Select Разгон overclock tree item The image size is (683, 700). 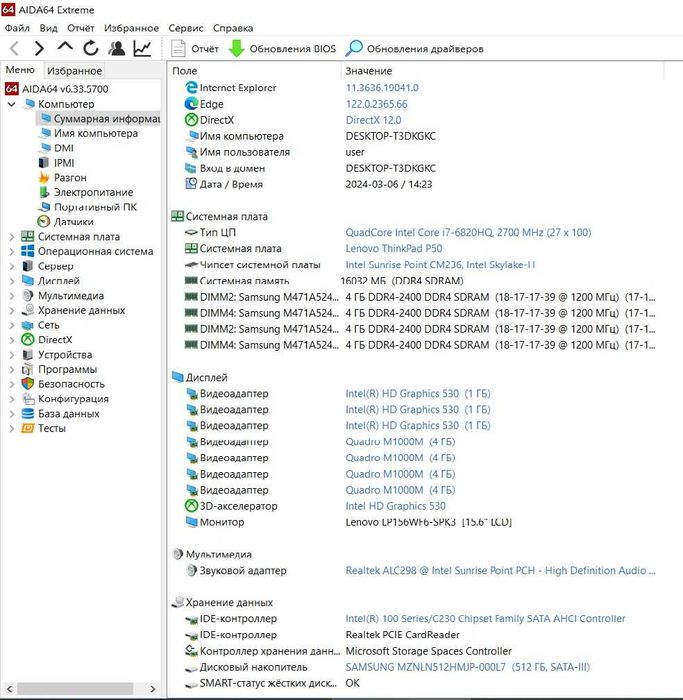click(x=70, y=178)
